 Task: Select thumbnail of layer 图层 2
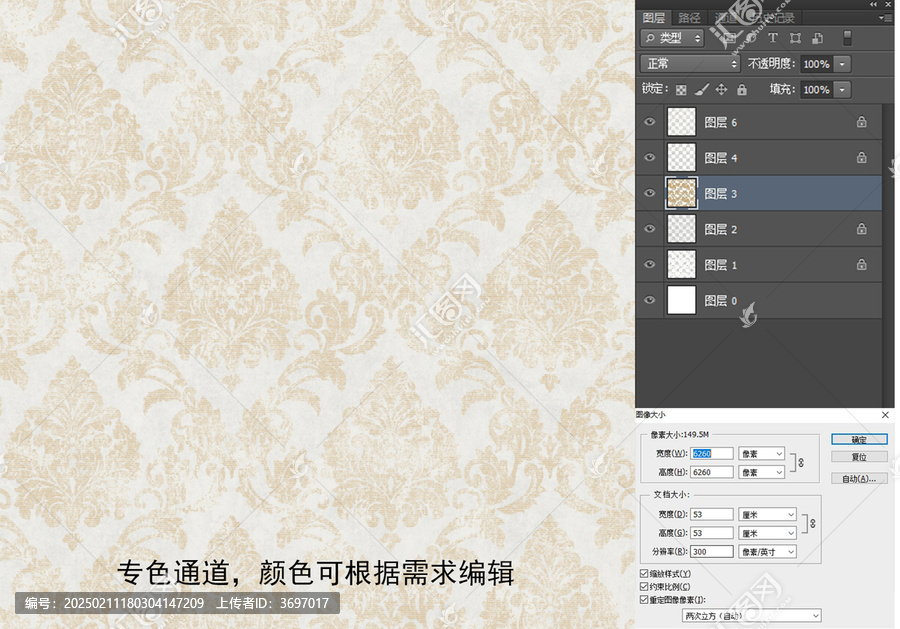[681, 228]
